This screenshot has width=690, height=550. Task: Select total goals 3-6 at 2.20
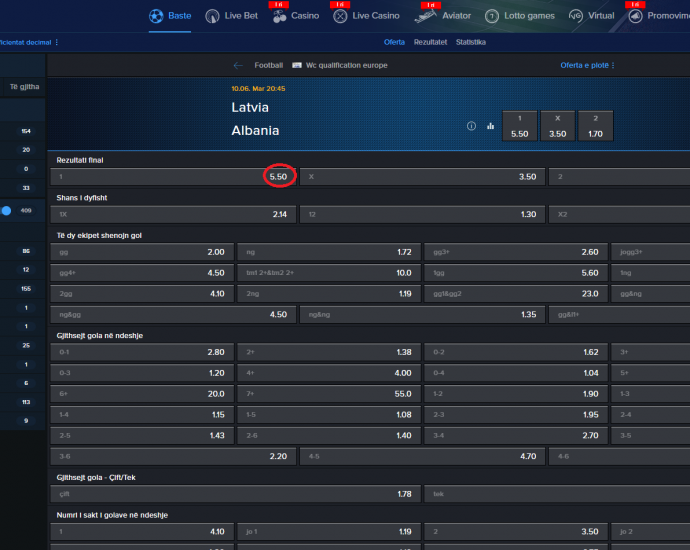coord(173,456)
